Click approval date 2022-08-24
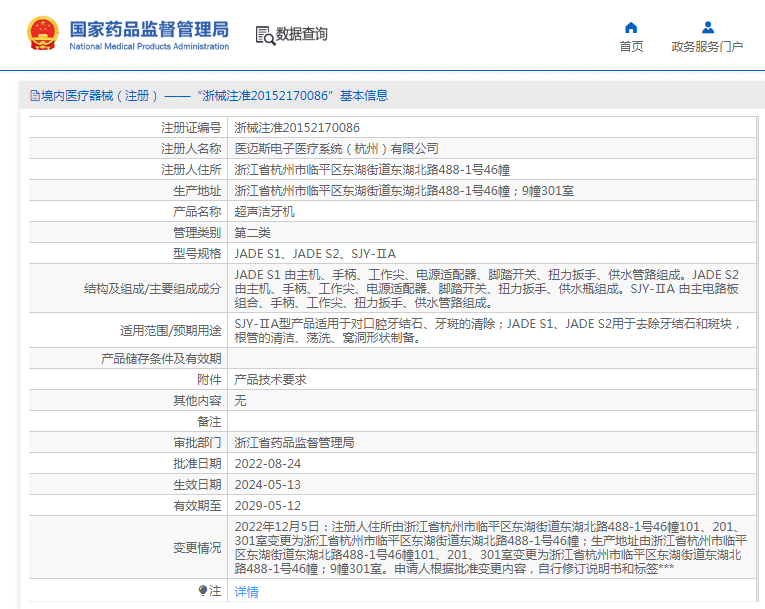 (267, 464)
